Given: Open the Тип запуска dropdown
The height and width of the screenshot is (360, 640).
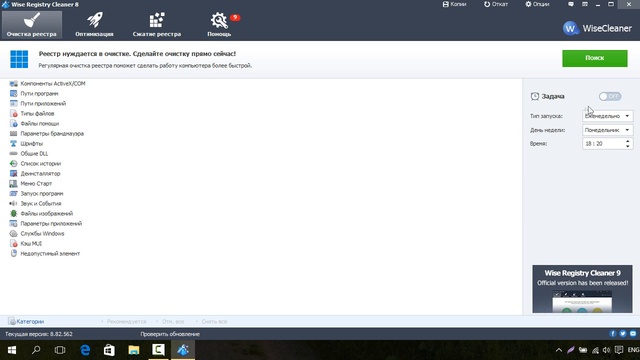Looking at the screenshot, I should [607, 116].
